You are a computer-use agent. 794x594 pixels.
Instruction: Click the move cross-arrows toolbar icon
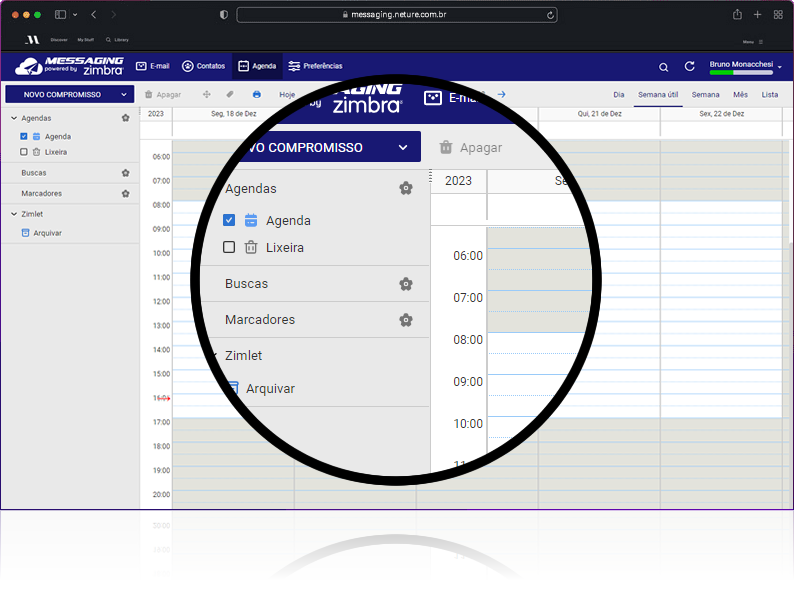pyautogui.click(x=207, y=94)
